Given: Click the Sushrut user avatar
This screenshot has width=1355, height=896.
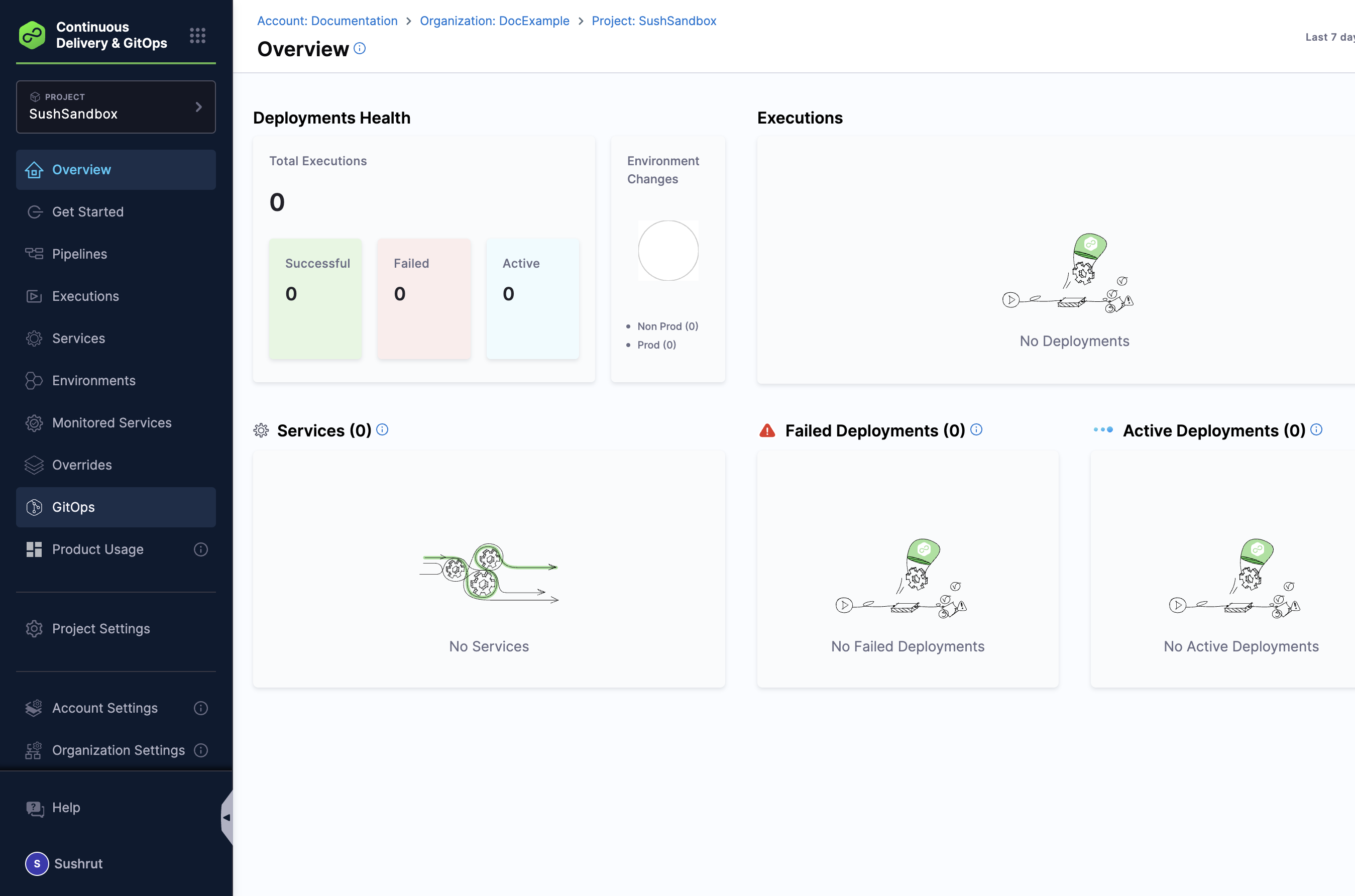Looking at the screenshot, I should click(37, 863).
